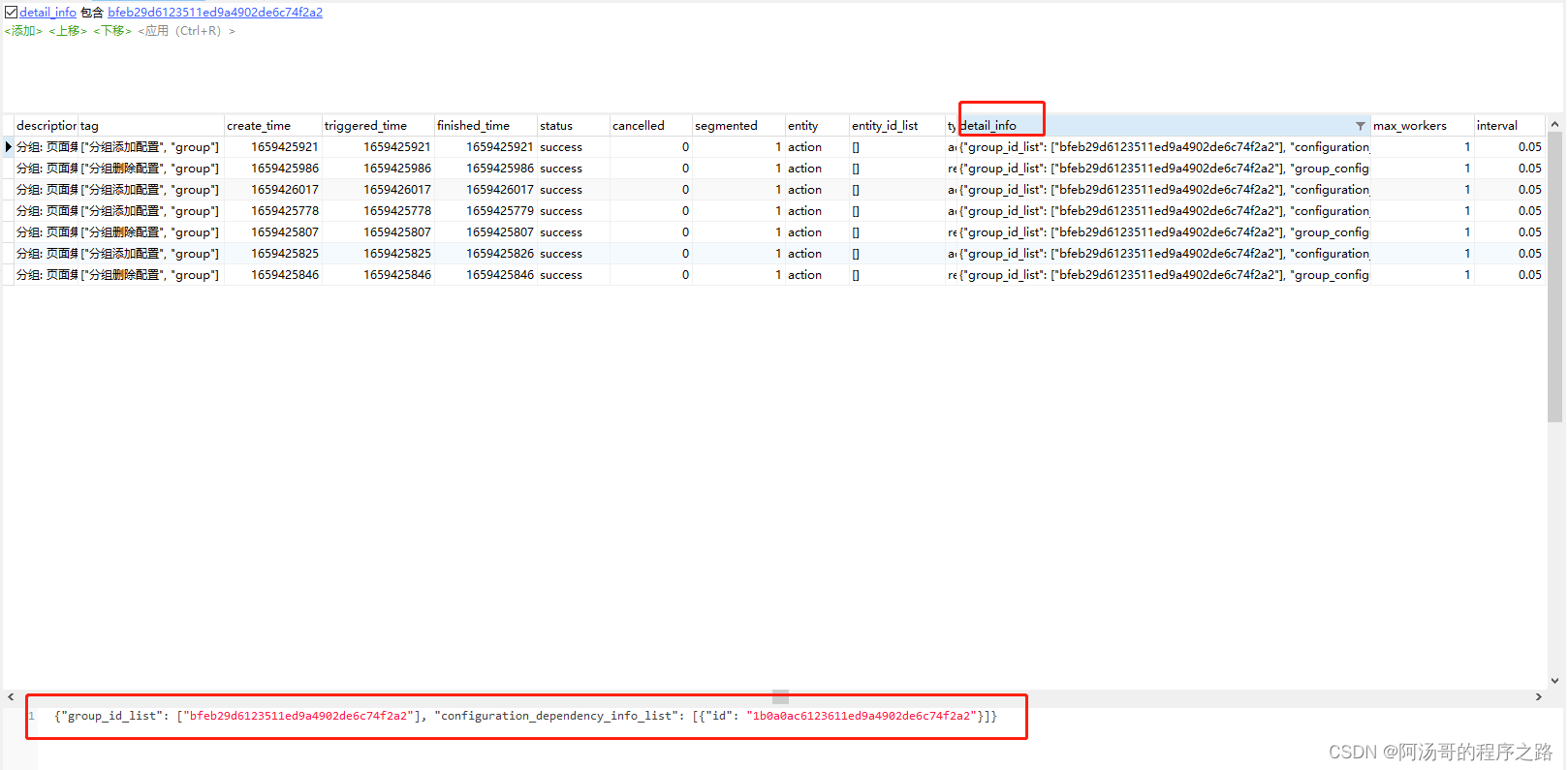Click cancelled 0 cell in row 1659425921

pos(651,147)
